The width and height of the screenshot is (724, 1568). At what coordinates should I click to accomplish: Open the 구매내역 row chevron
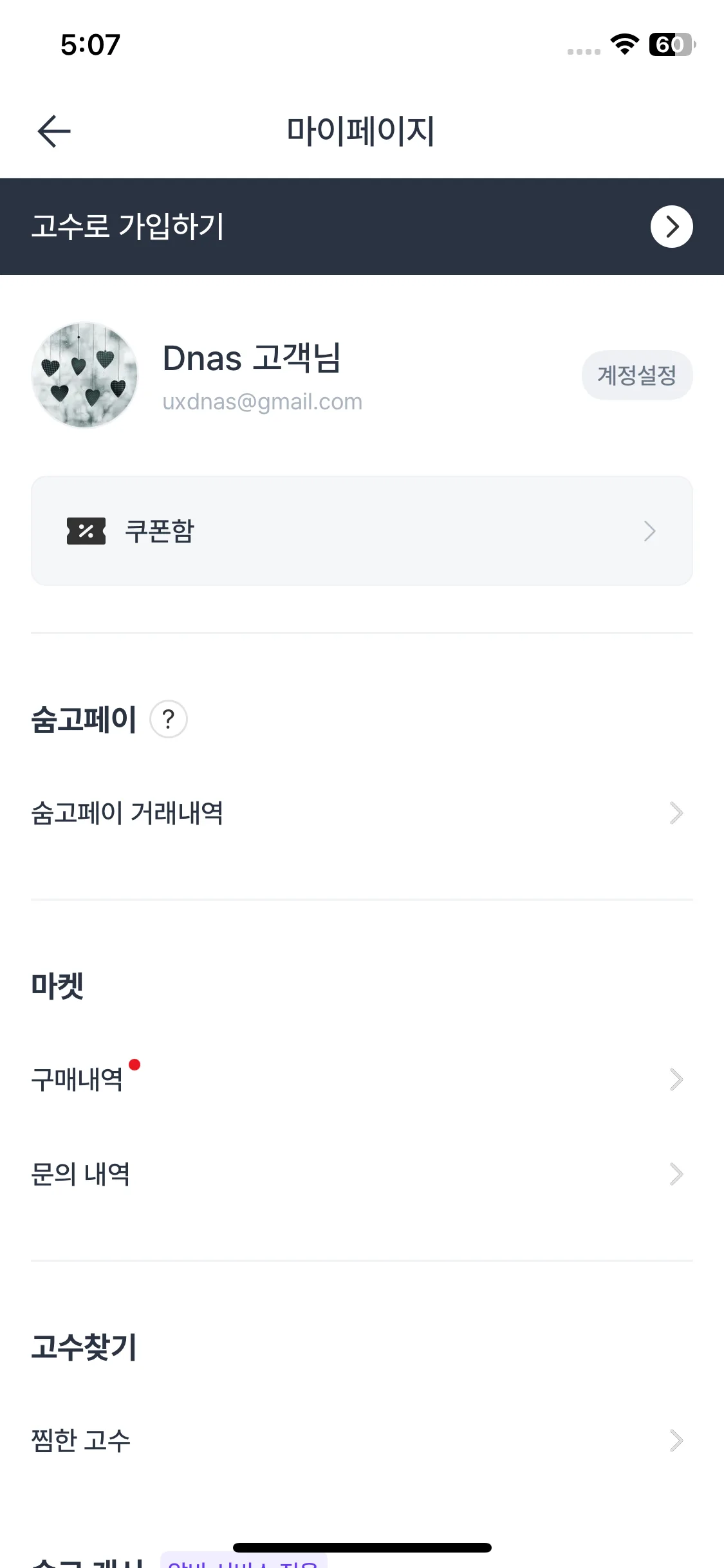point(676,1079)
